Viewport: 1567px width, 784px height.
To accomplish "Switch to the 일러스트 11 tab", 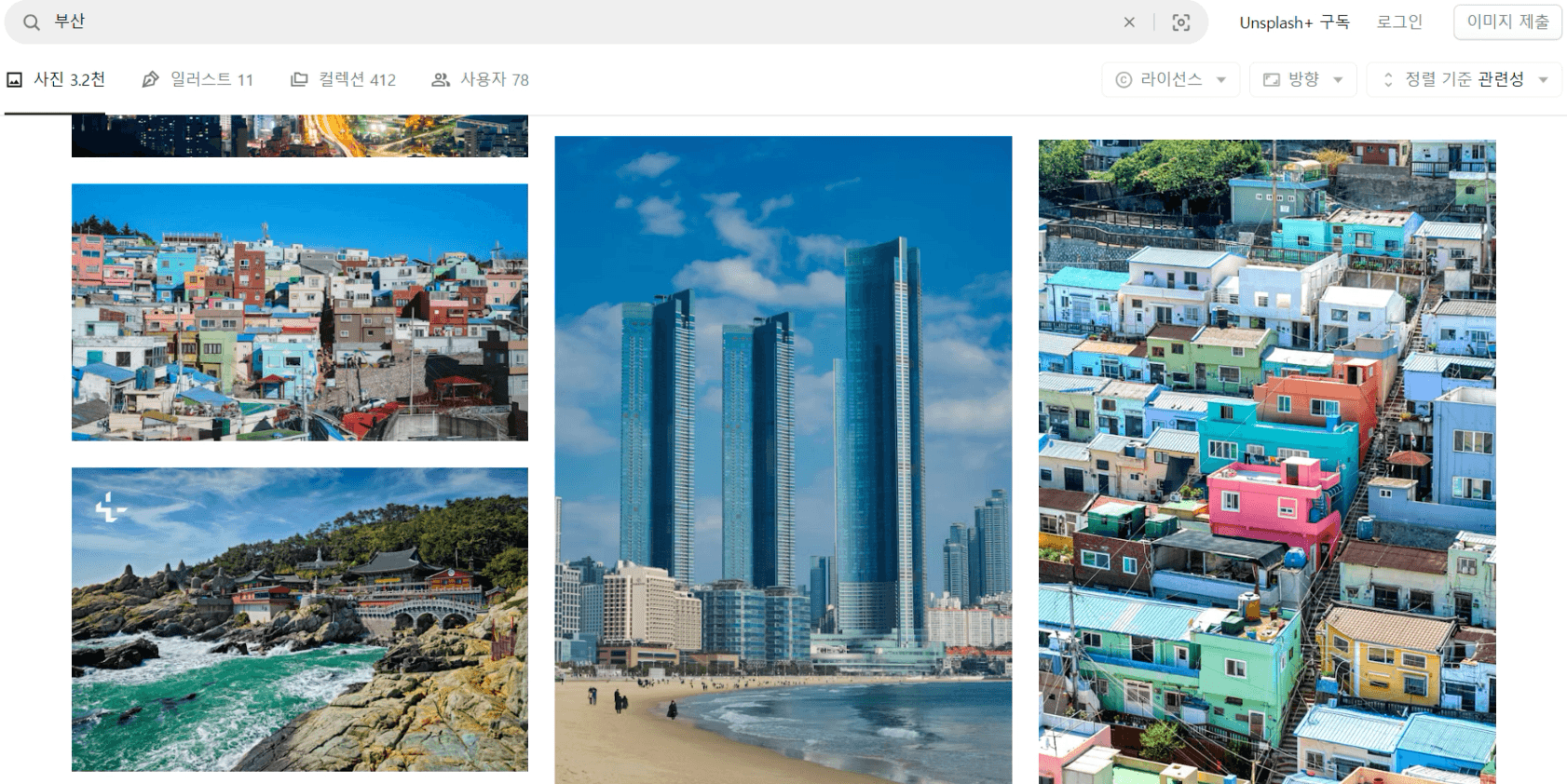I will (x=198, y=80).
